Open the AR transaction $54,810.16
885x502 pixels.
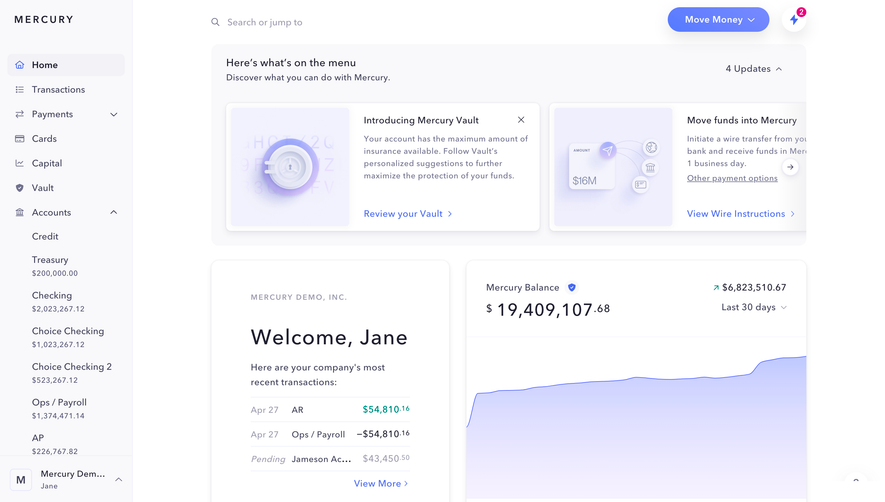click(330, 409)
